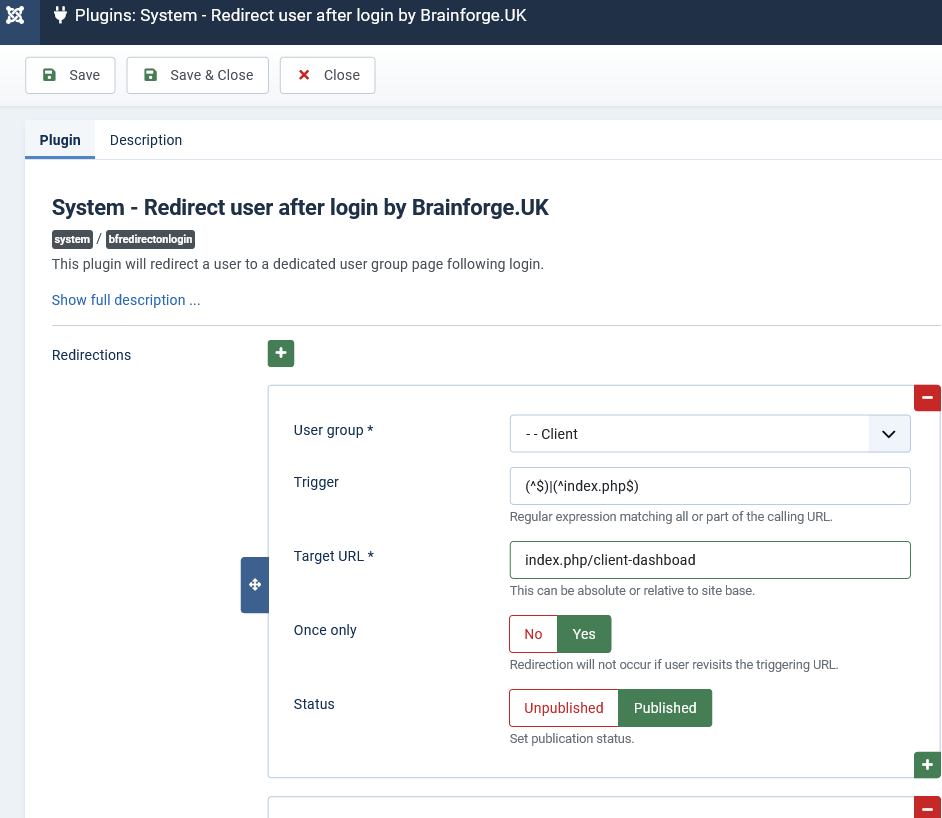
Task: Click the Joomla logo icon
Action: point(15,15)
